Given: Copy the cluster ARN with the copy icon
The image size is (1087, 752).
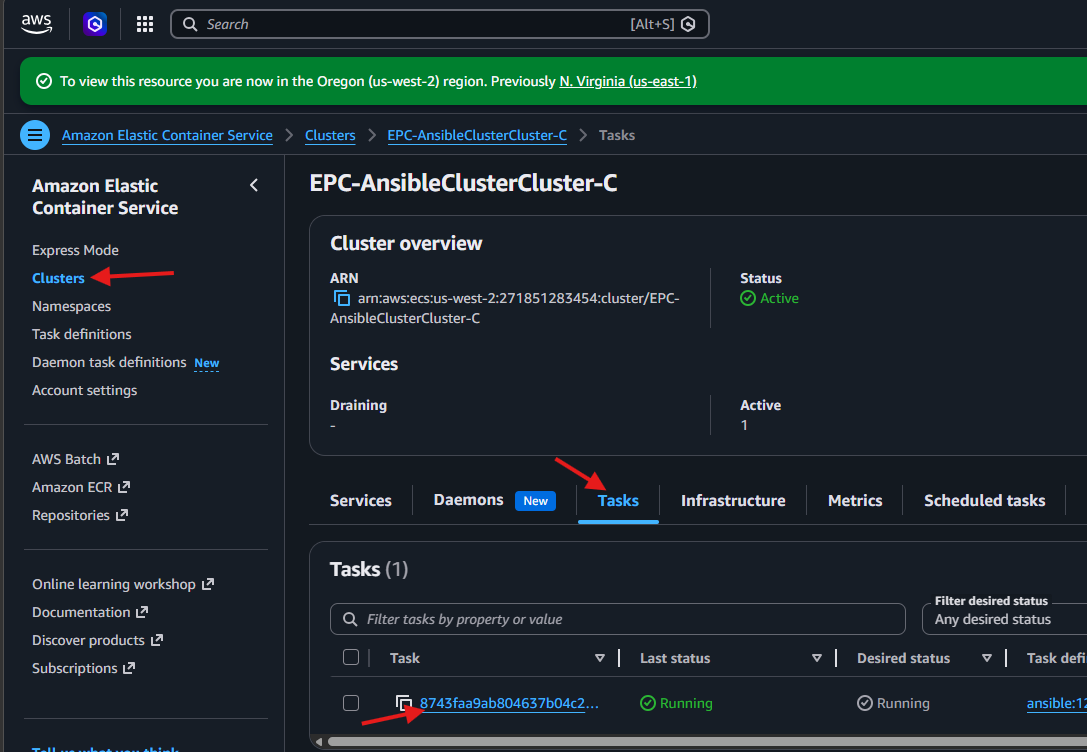Looking at the screenshot, I should tap(341, 298).
